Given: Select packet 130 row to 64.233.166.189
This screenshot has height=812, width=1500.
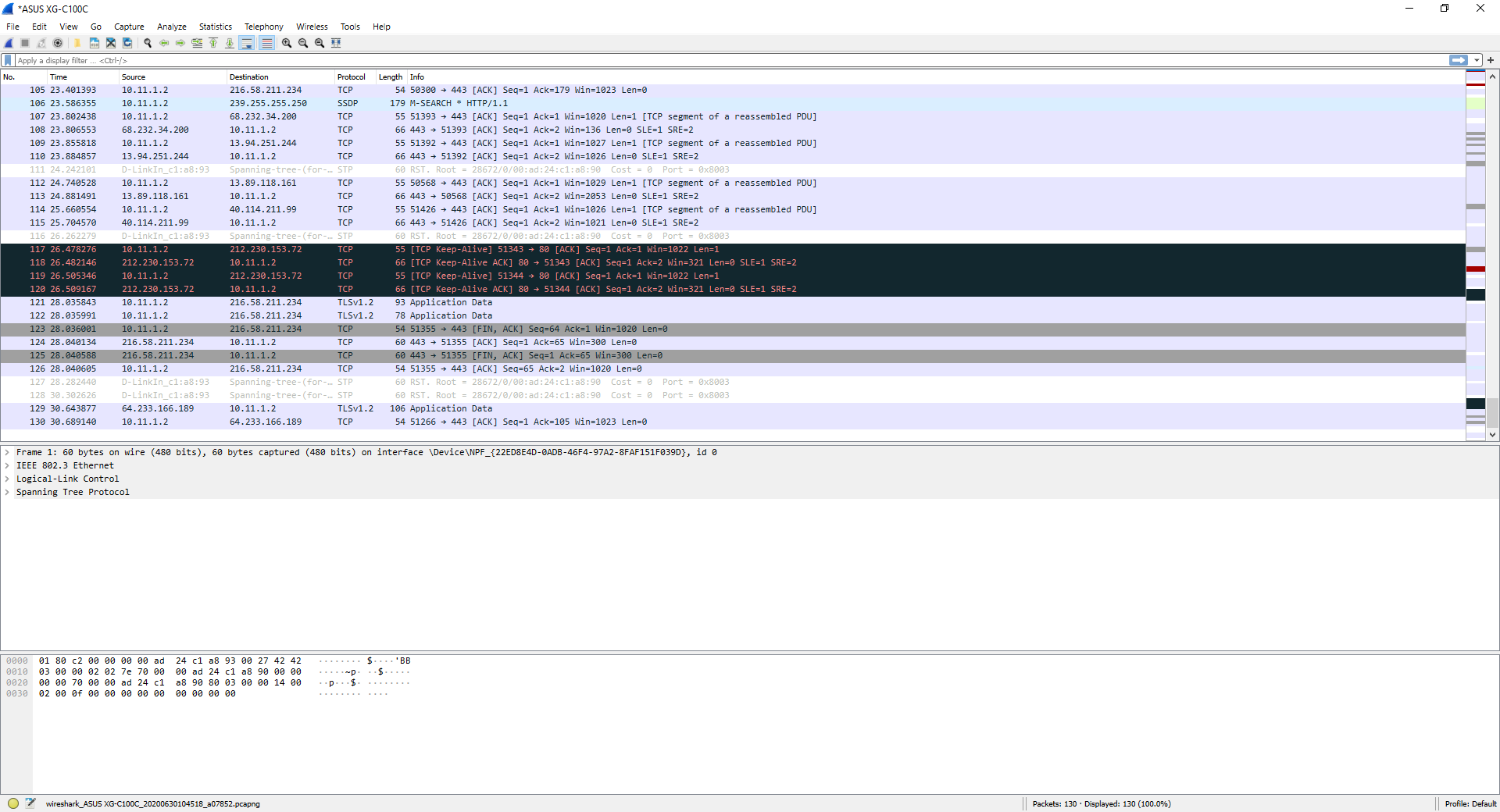Looking at the screenshot, I should [x=733, y=422].
